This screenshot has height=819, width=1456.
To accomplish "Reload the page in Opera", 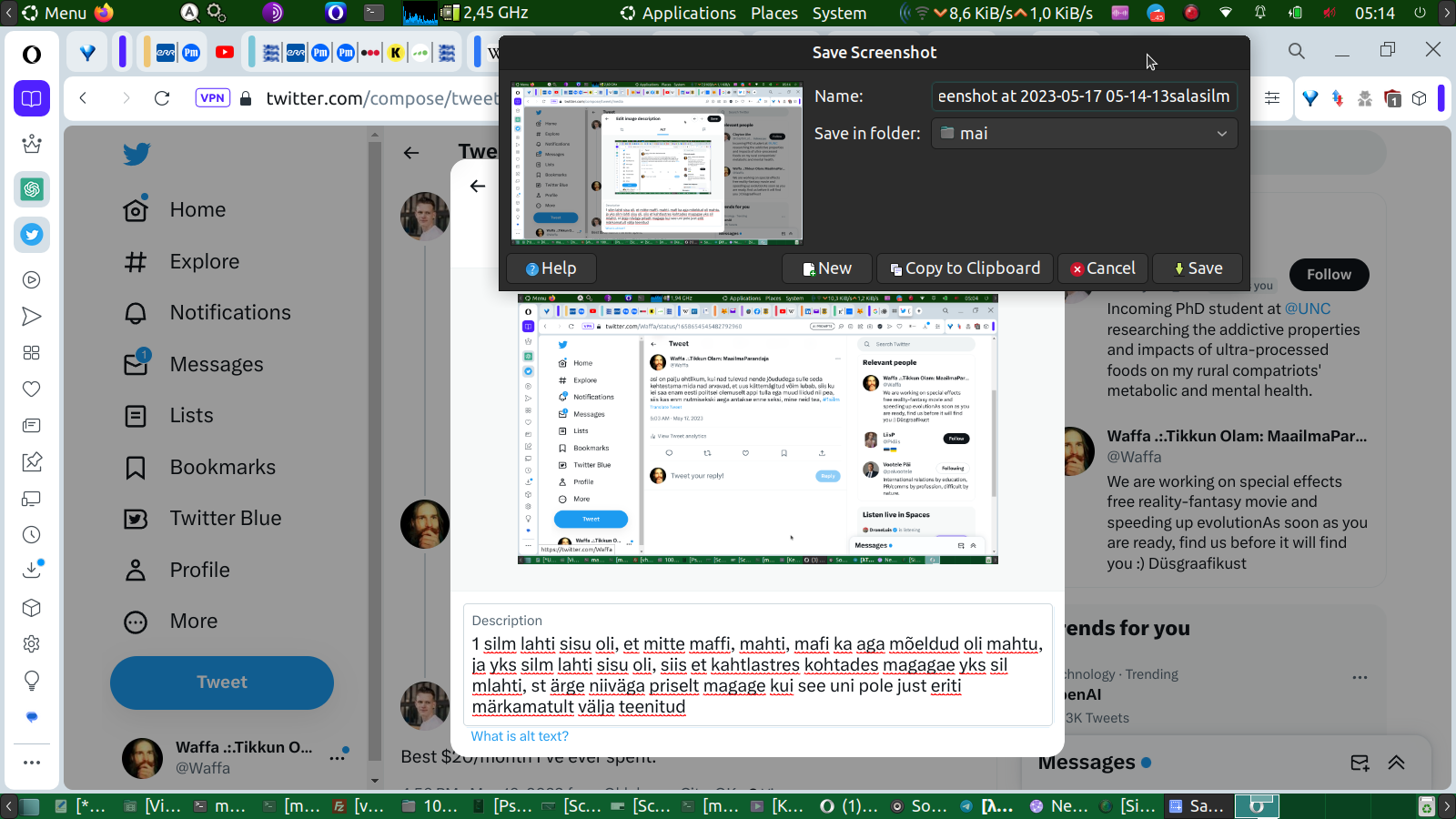I will (162, 98).
